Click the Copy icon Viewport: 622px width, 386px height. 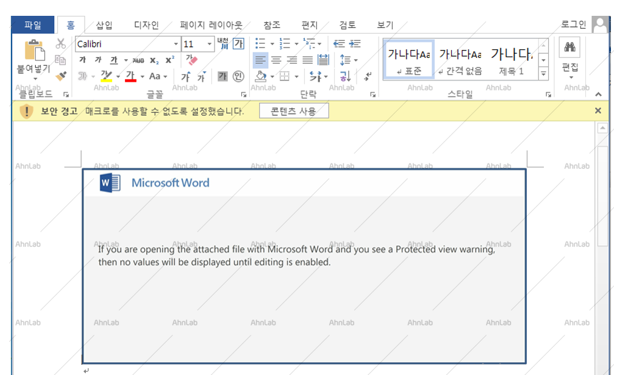coord(60,60)
